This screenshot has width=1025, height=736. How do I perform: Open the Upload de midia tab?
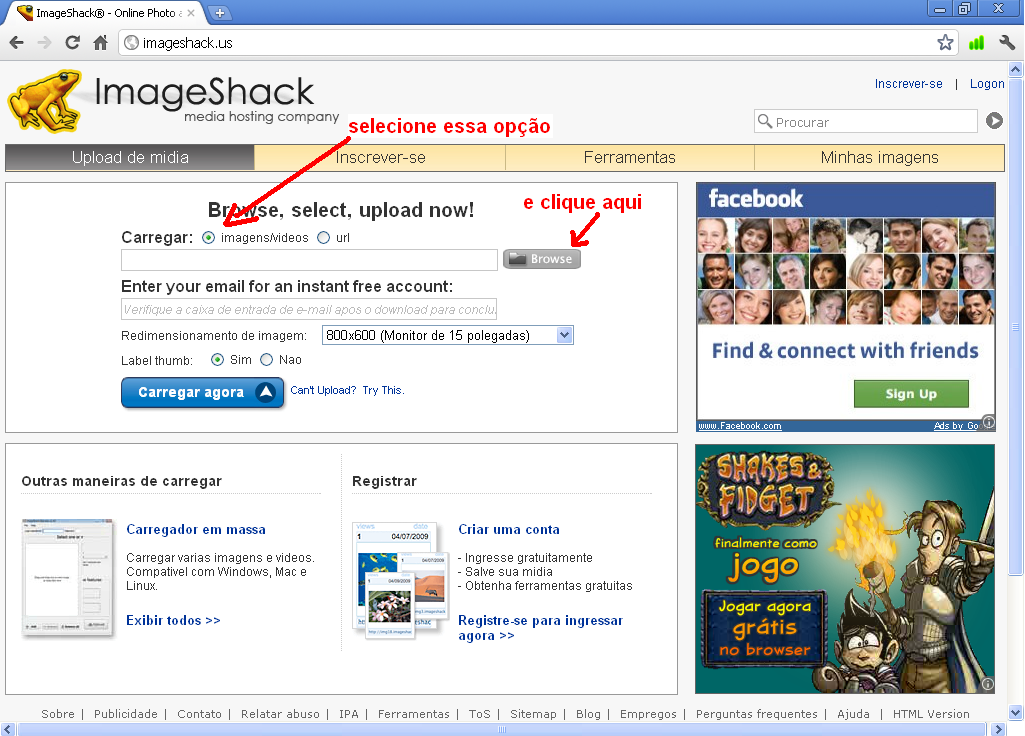click(x=130, y=158)
